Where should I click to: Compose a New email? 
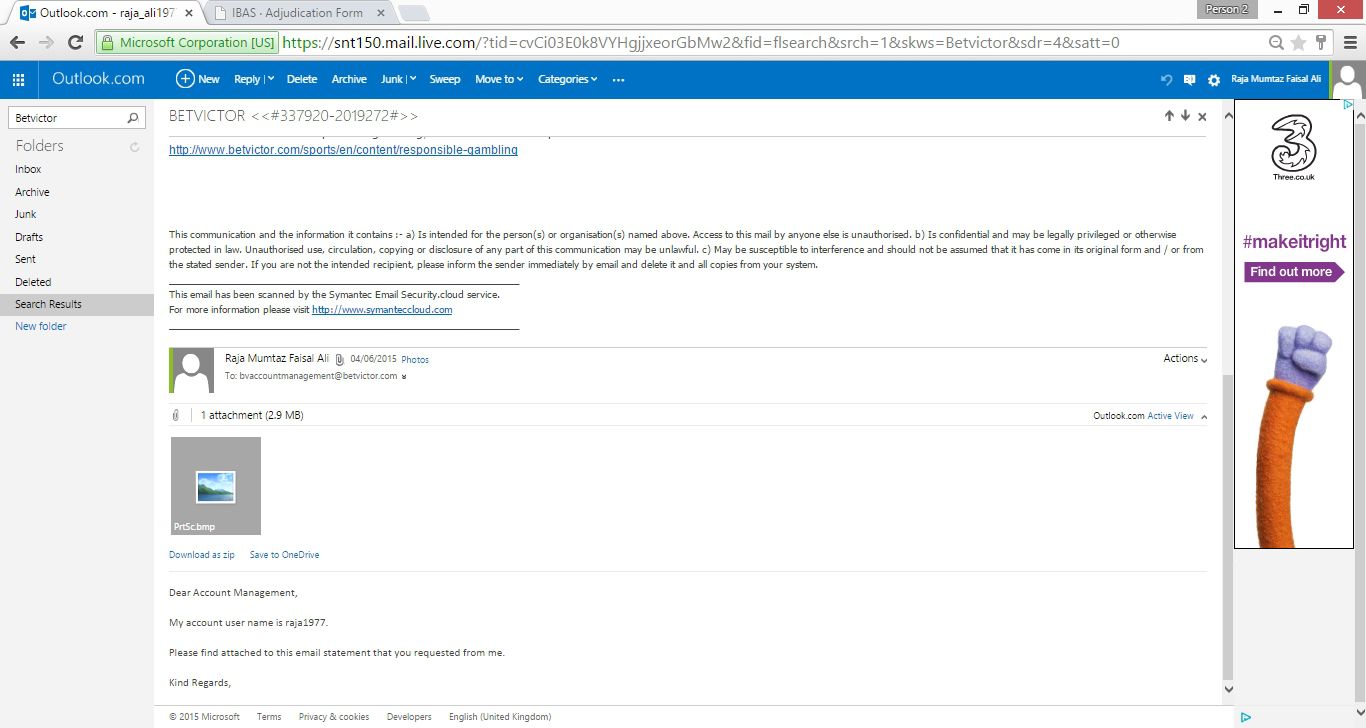(x=198, y=79)
